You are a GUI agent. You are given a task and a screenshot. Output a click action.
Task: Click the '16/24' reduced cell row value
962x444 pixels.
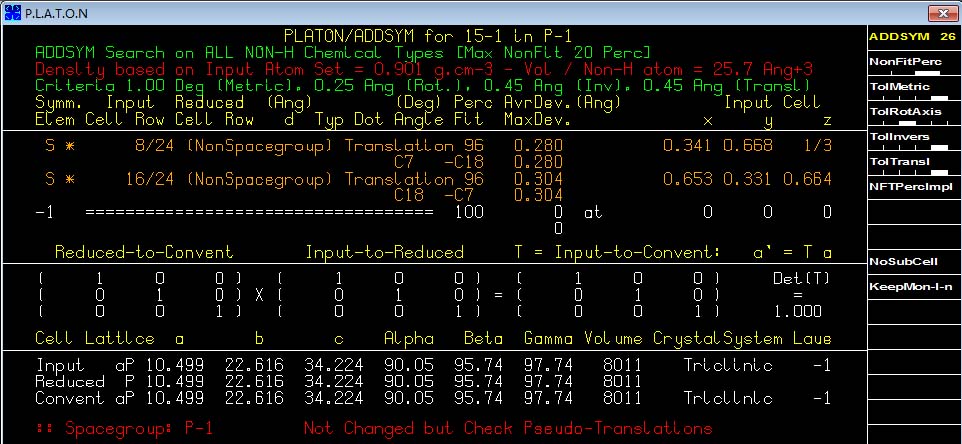coord(150,179)
